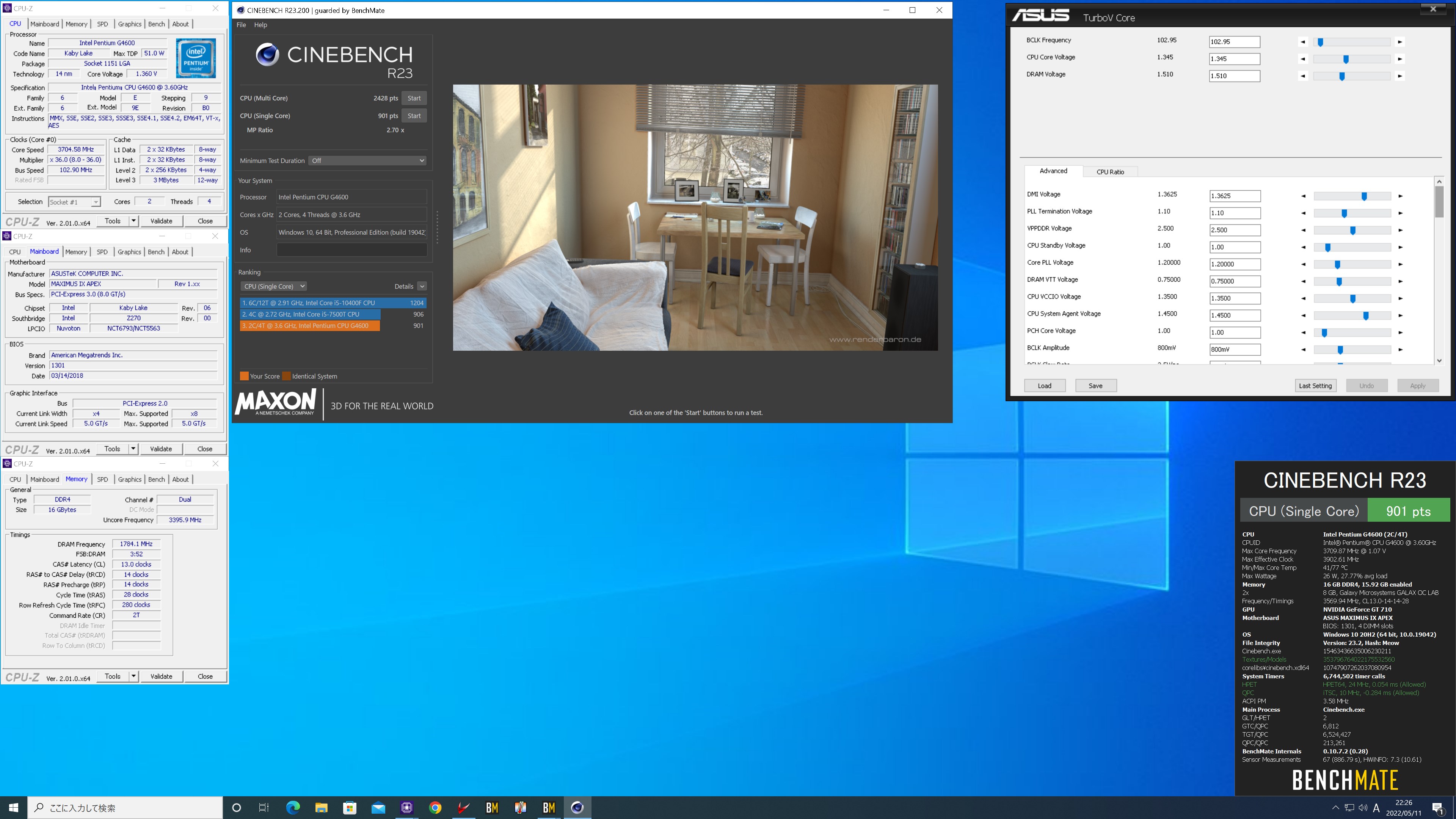The height and width of the screenshot is (819, 1456).
Task: Select the Advanced tab in TurboV Core
Action: point(1054,171)
